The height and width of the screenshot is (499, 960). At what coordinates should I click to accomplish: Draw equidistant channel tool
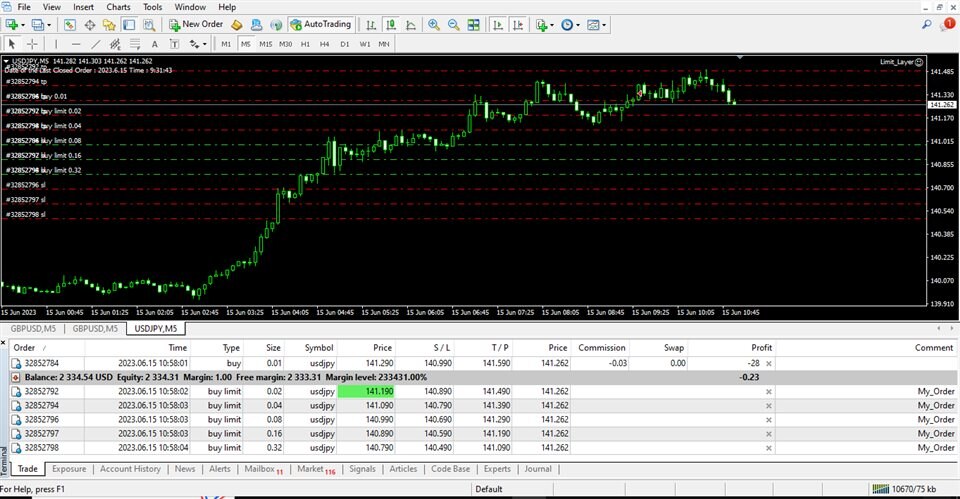[x=115, y=44]
